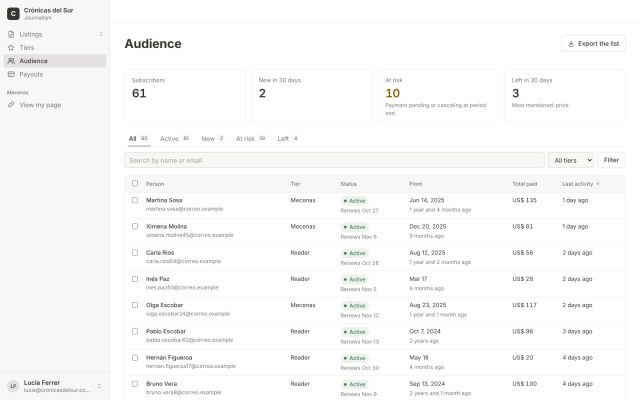Screen dimensions: 640x400
Task: Click the link icon beside View my page
Action: coord(11,105)
